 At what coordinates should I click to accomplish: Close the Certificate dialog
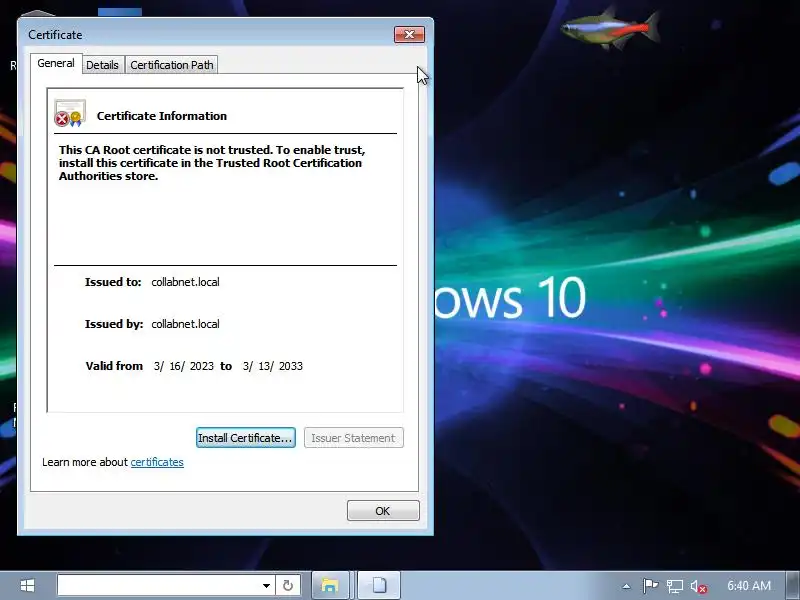410,34
